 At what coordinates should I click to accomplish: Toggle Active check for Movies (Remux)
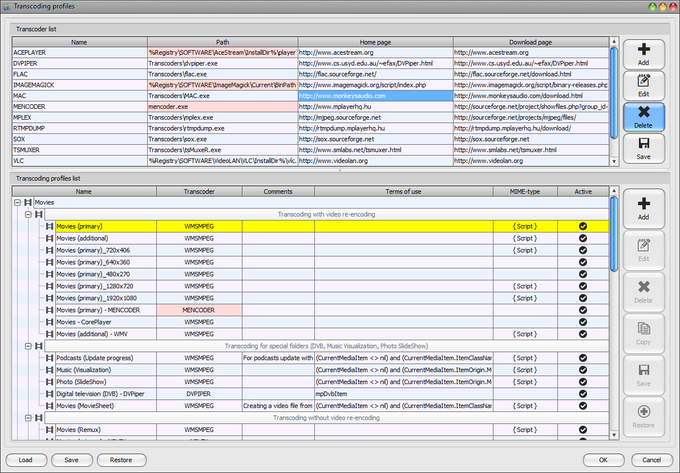(x=583, y=430)
